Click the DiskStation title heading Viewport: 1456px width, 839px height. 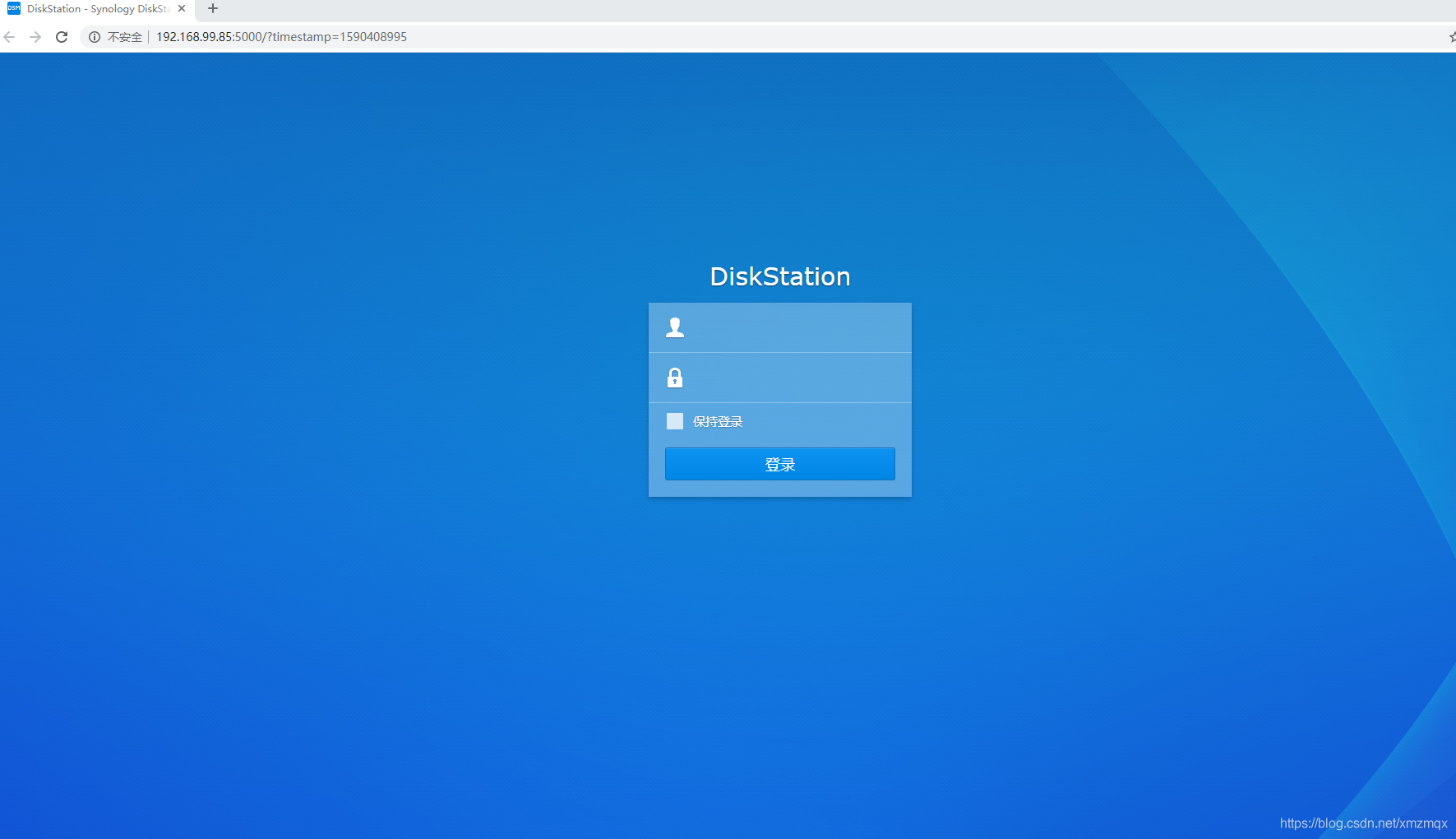pos(780,276)
